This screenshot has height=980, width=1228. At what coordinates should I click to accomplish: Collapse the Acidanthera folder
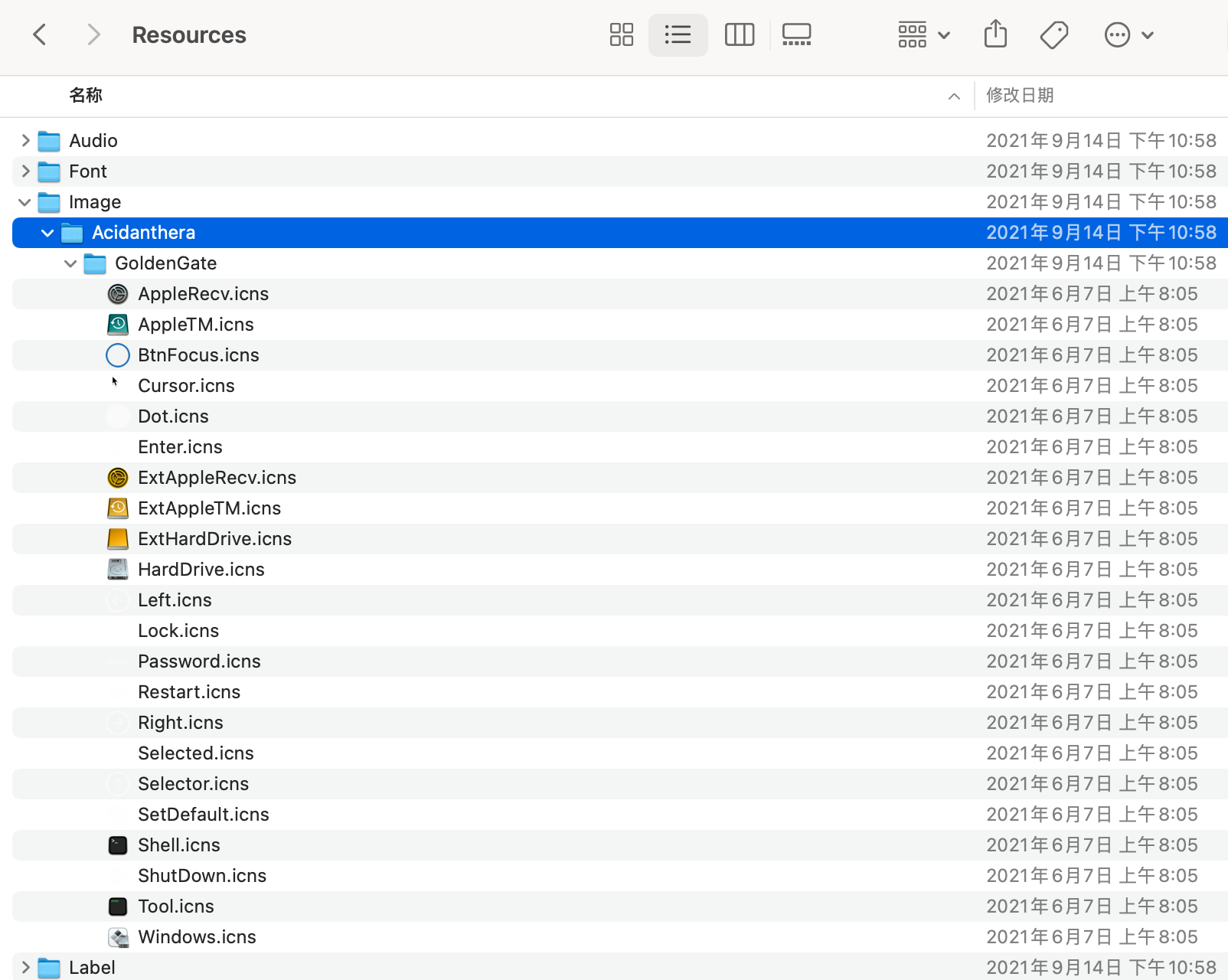point(47,233)
